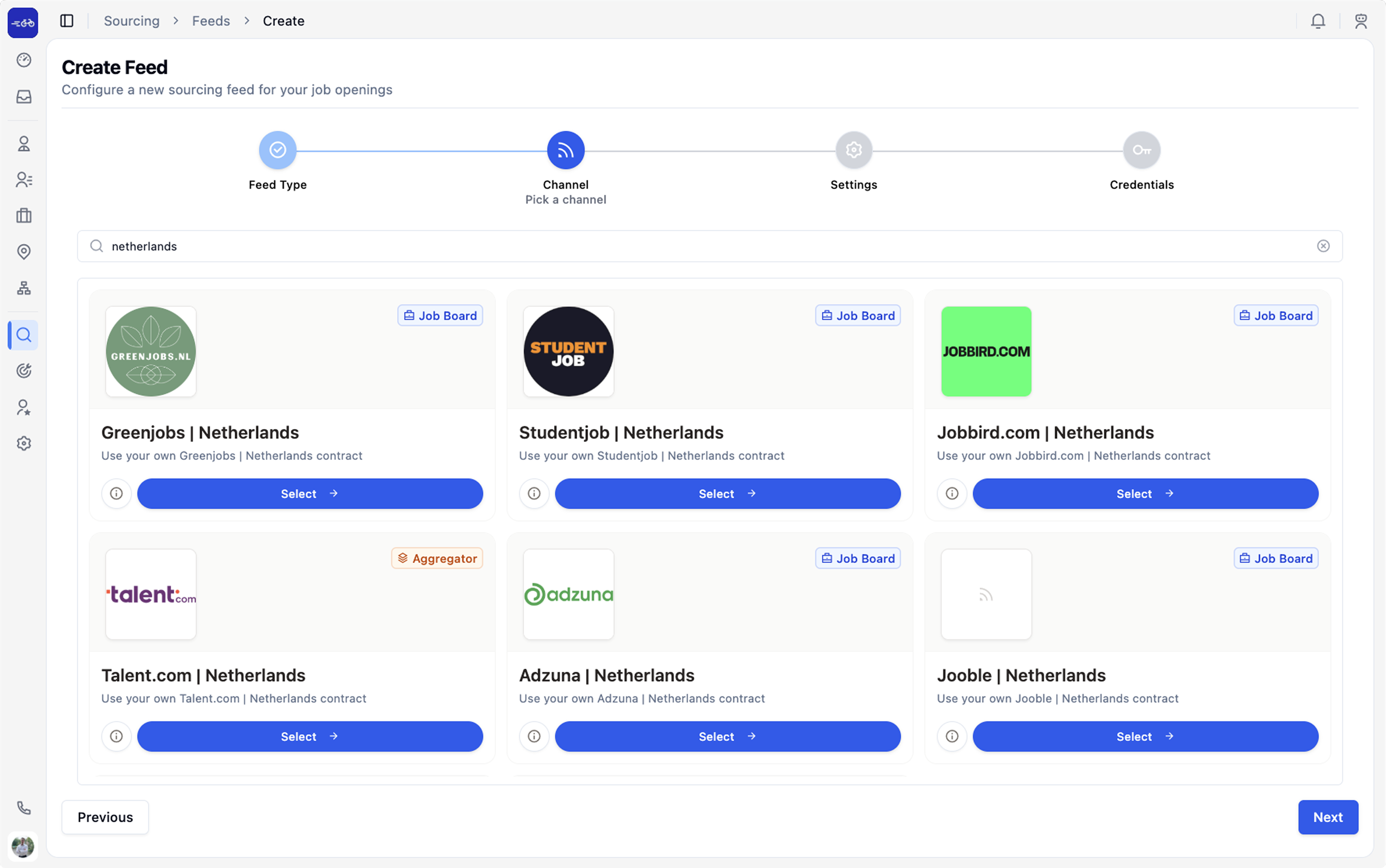Viewport: 1386px width, 868px height.
Task: Click the highlighted search icon in sidebar
Action: pos(23,335)
